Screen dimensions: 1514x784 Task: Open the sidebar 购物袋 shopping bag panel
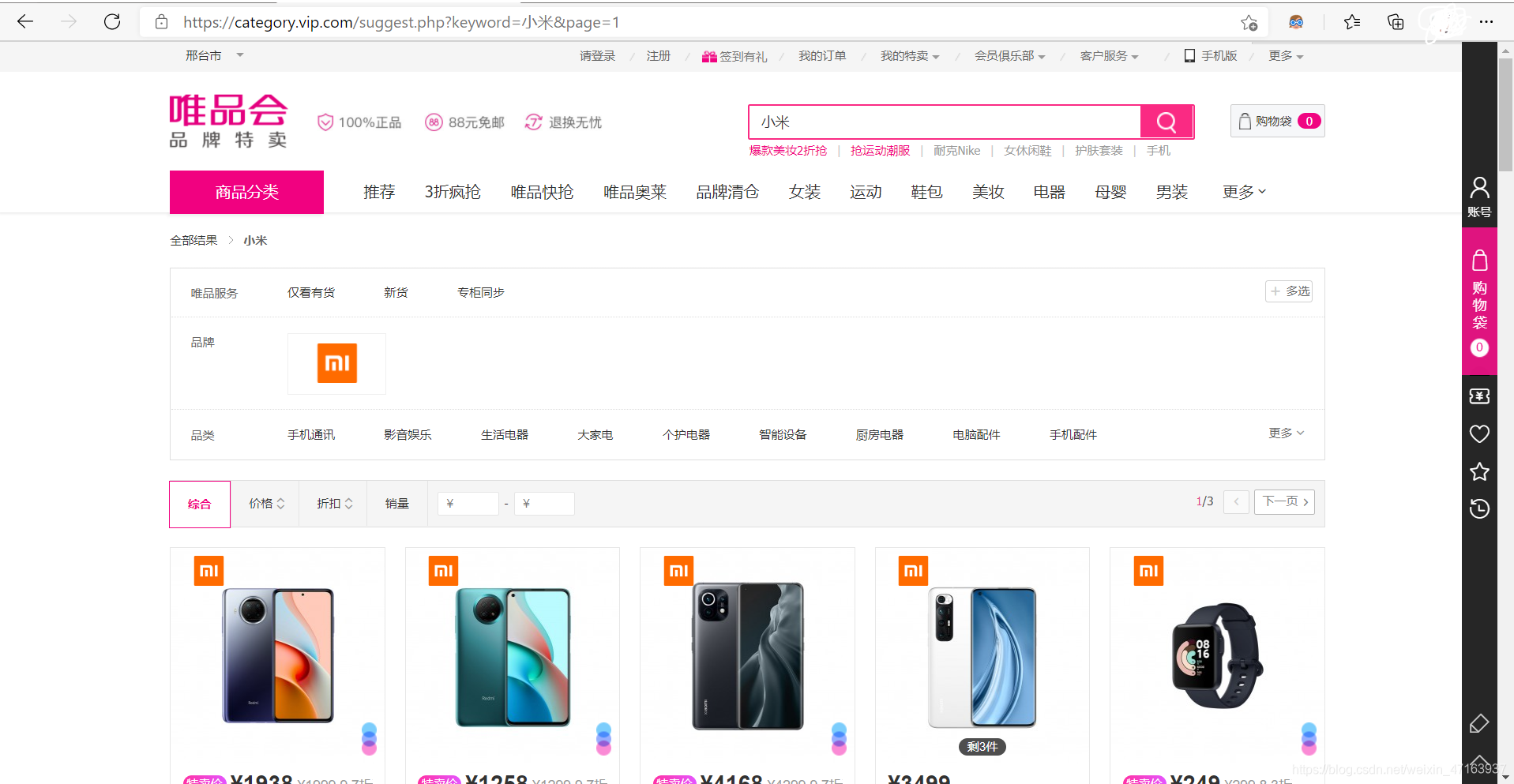(1479, 302)
